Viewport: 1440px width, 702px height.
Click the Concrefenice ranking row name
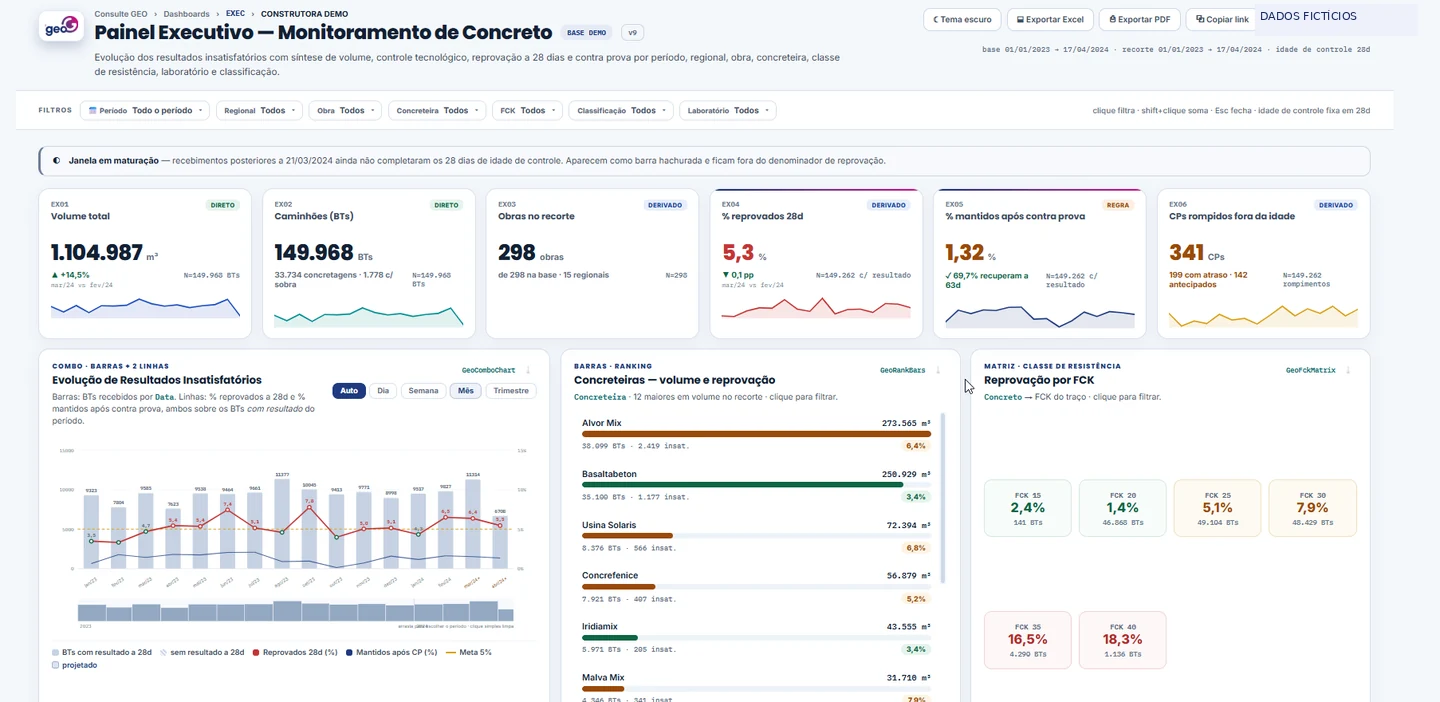click(610, 576)
